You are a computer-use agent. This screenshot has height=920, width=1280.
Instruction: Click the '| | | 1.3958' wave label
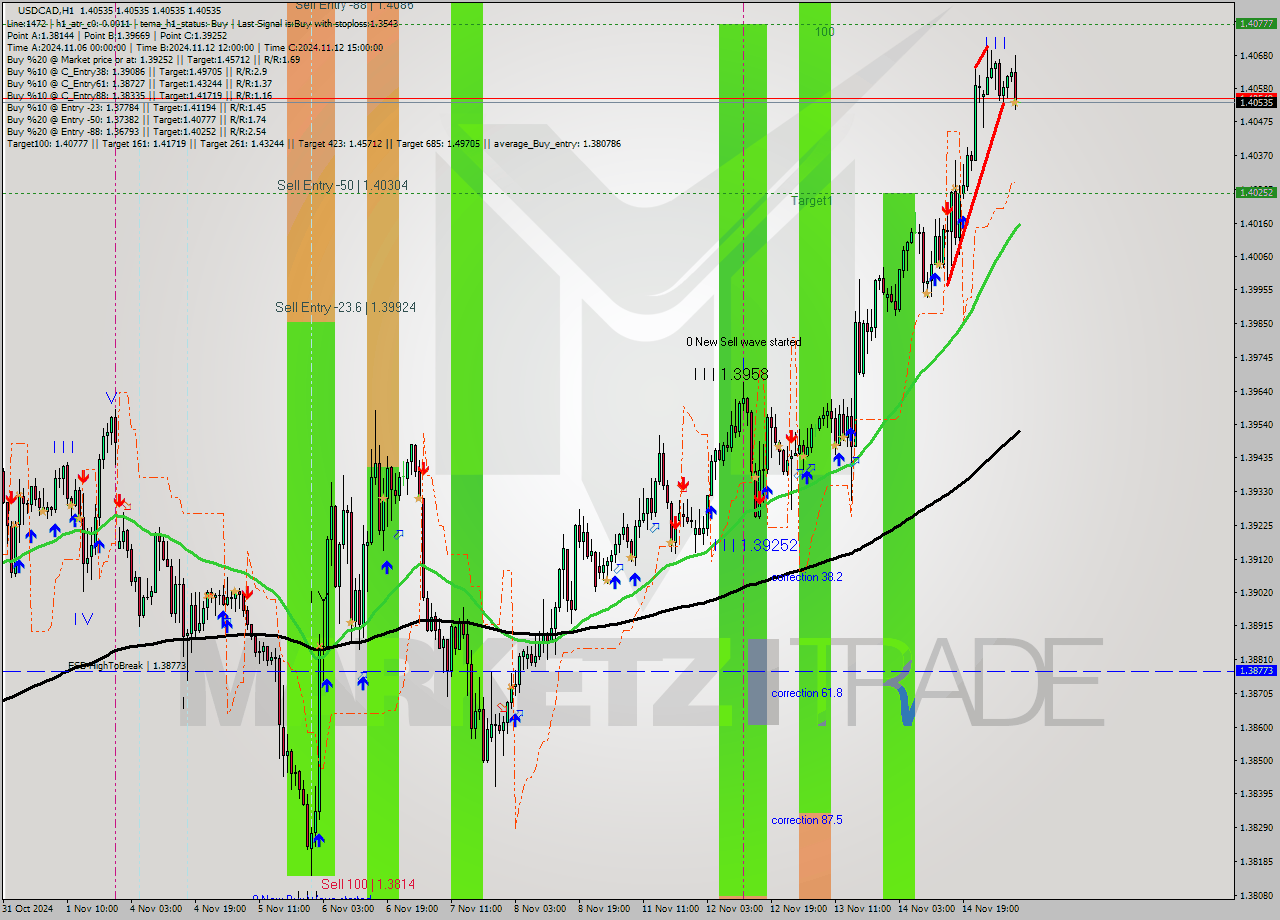click(x=731, y=374)
